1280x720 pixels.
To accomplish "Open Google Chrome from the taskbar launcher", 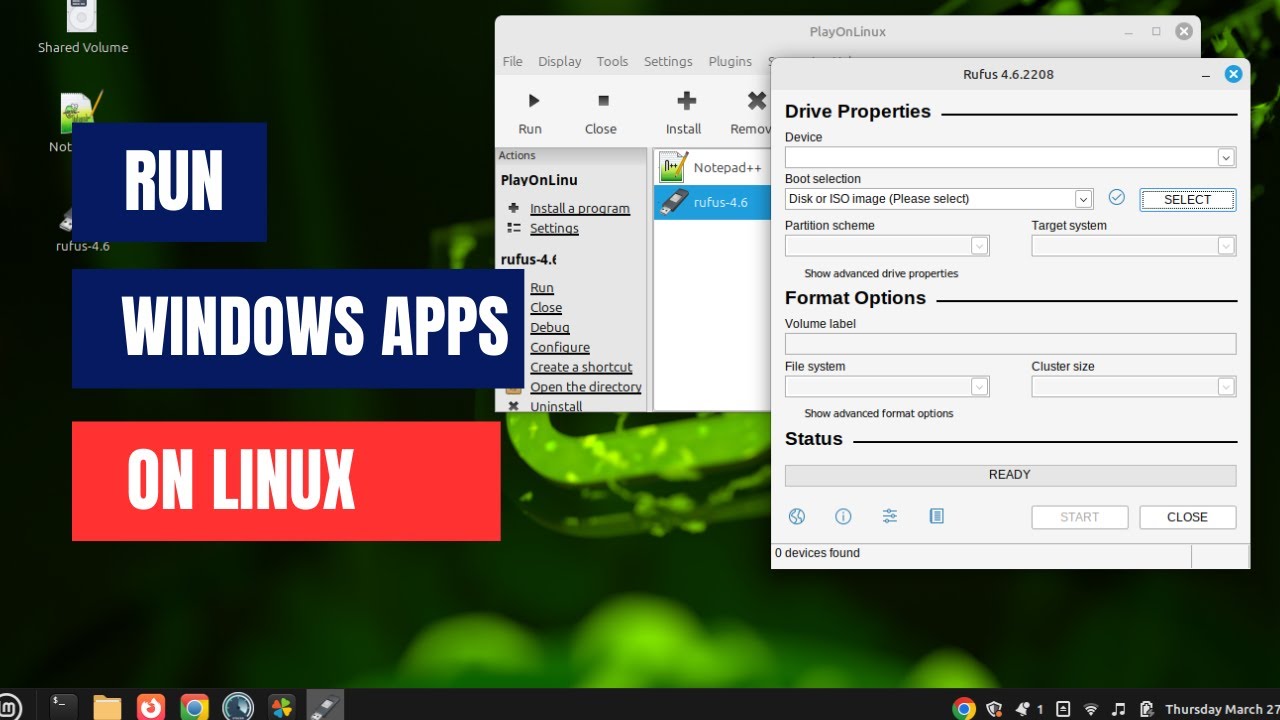I will (195, 707).
